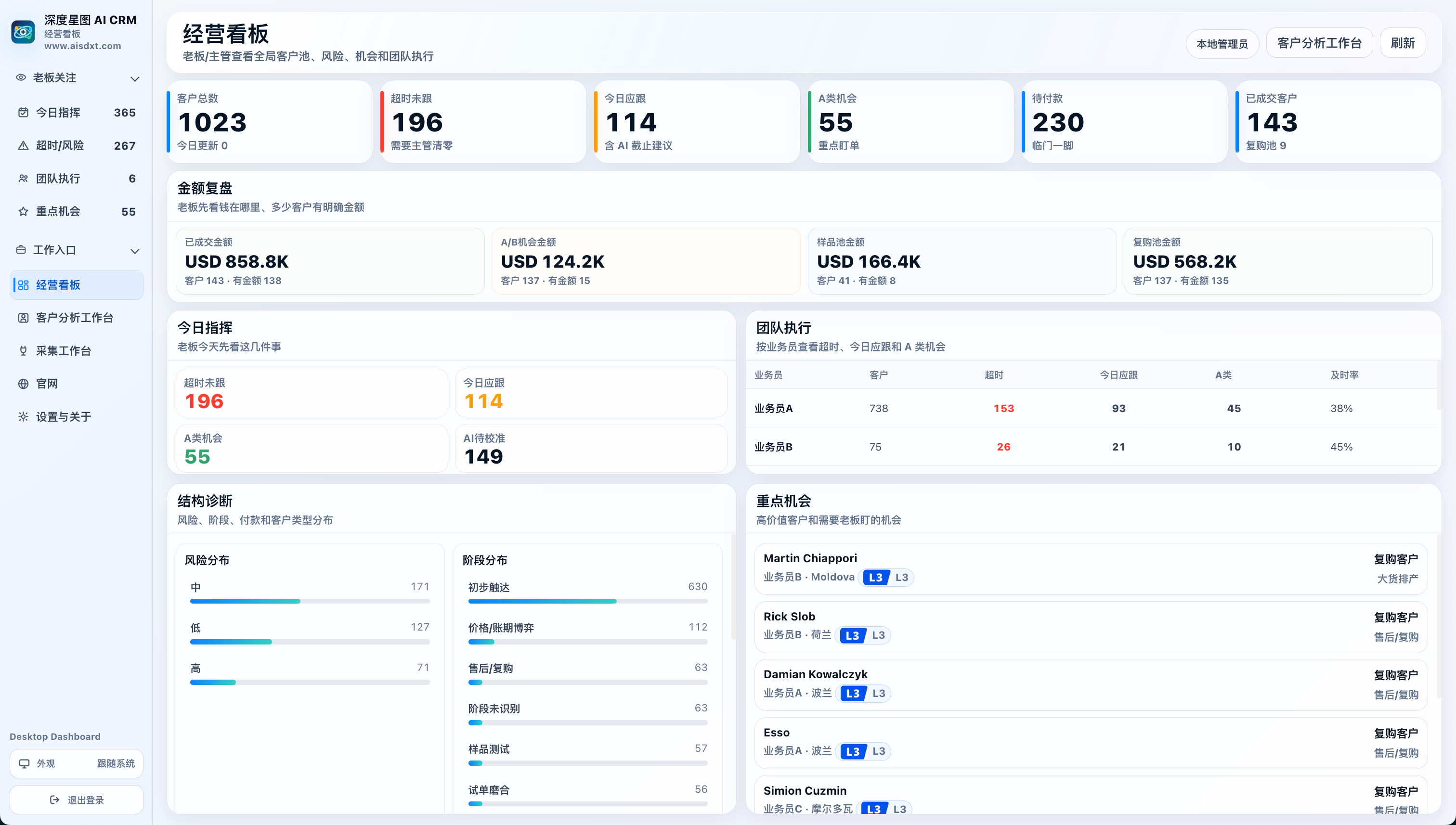Open the Martin Chiappori opportunity card
This screenshot has width=1456, height=825.
[x=1091, y=568]
